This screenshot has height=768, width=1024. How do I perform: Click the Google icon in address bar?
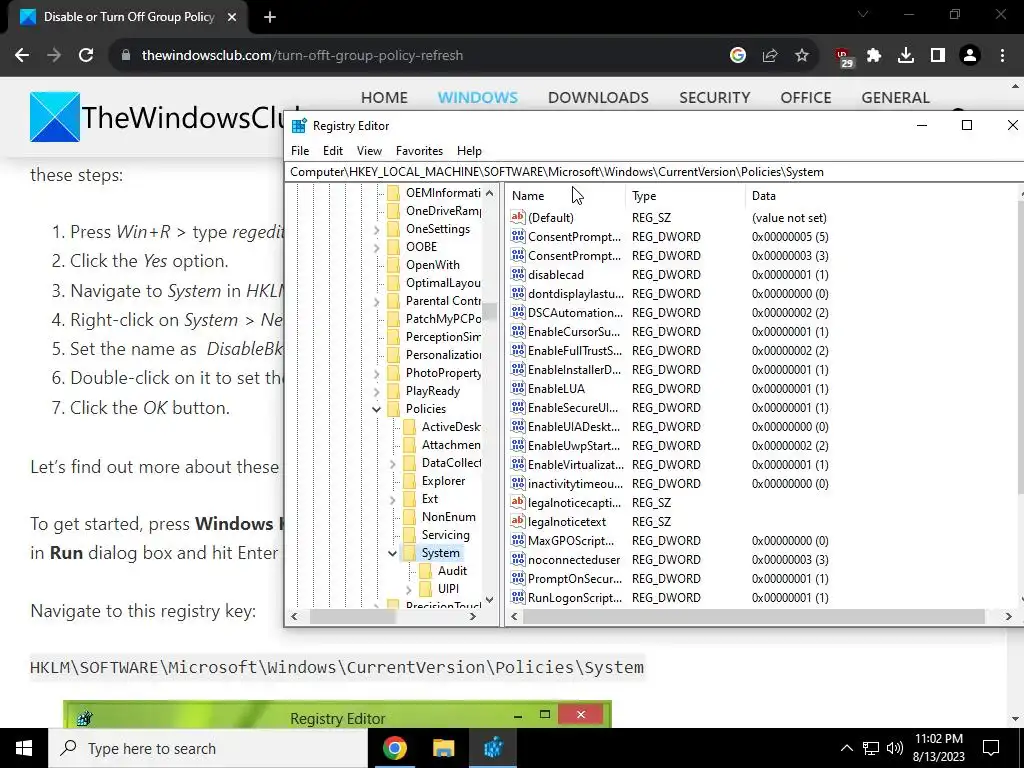tap(738, 56)
